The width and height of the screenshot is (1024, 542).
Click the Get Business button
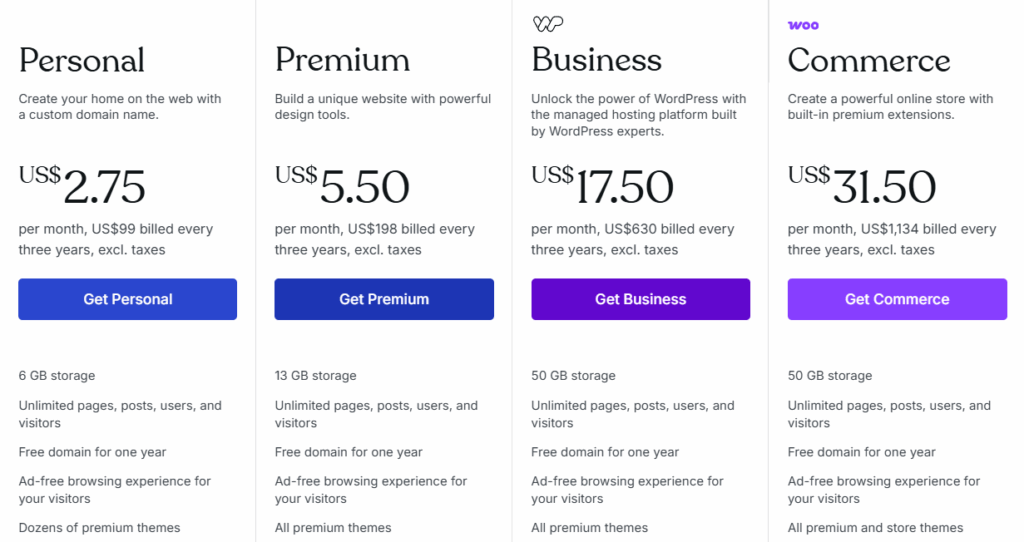pyautogui.click(x=641, y=299)
